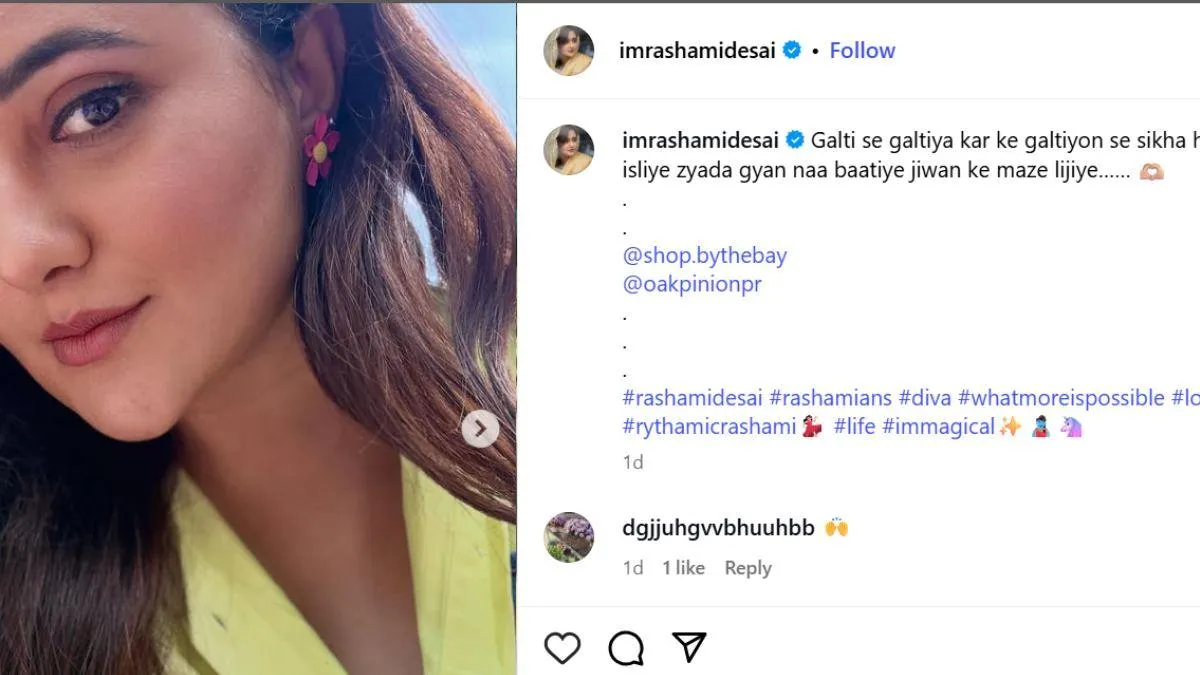Open the #rashamians hashtag
The height and width of the screenshot is (675, 1200).
(x=830, y=398)
